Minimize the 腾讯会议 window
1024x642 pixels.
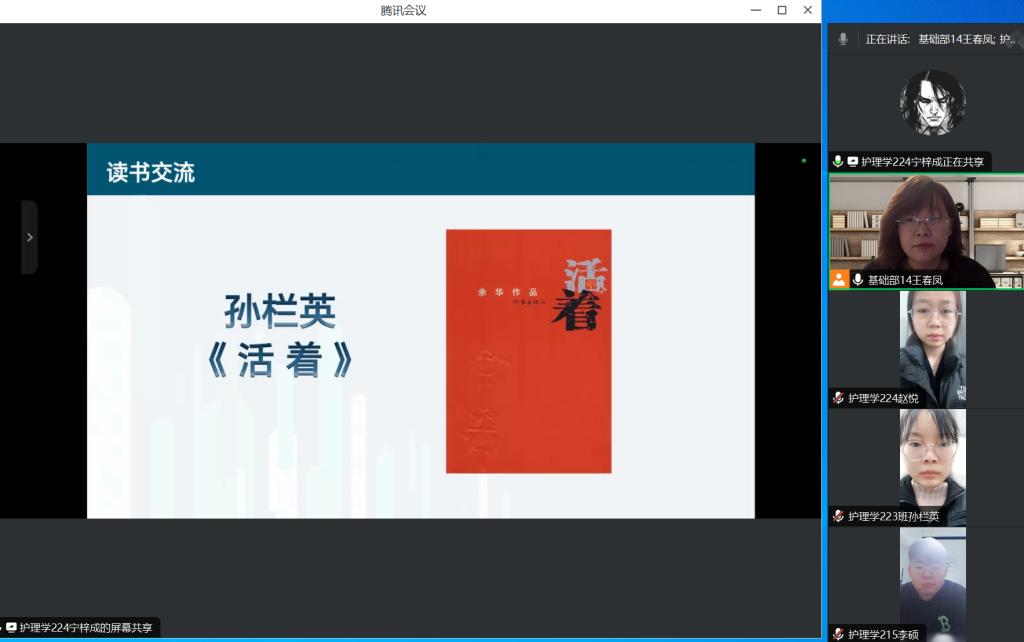[x=756, y=10]
